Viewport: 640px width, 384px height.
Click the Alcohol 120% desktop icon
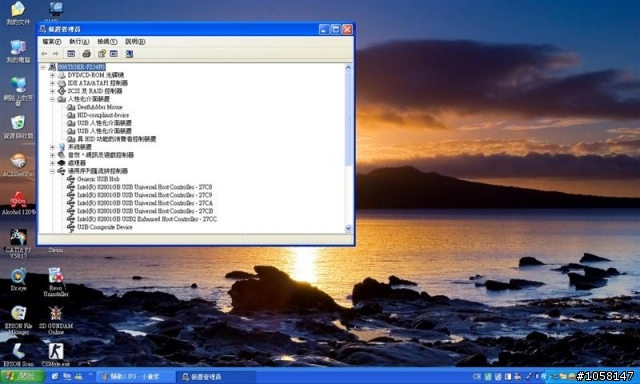[18, 204]
